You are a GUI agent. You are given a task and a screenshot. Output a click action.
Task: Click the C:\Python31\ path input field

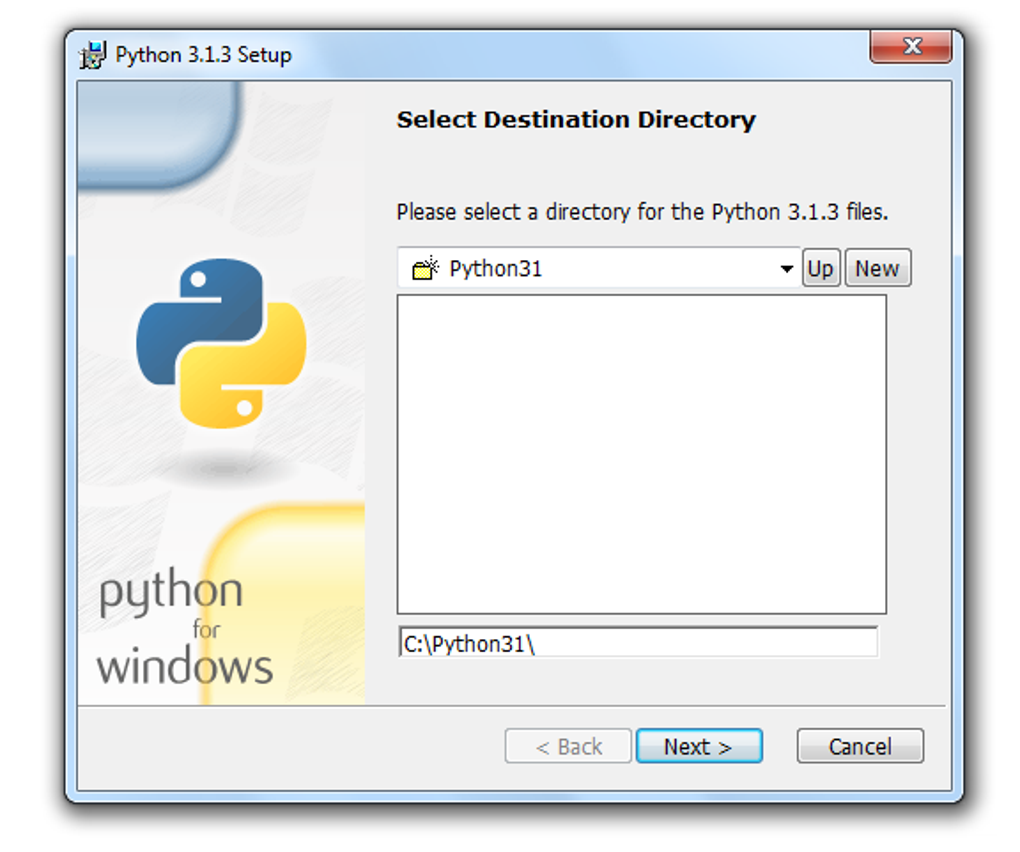coord(638,643)
